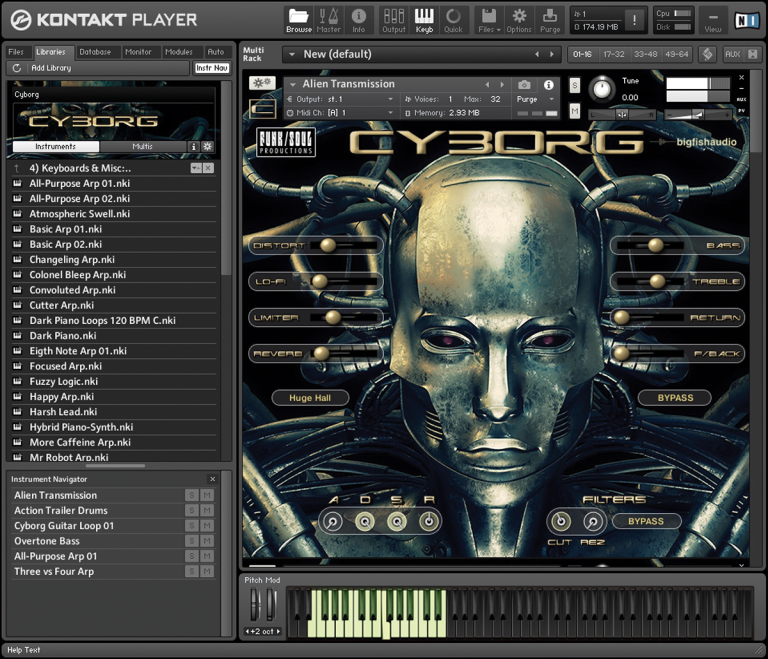The image size is (768, 659).
Task: Switch to the Auto tab
Action: coord(216,52)
